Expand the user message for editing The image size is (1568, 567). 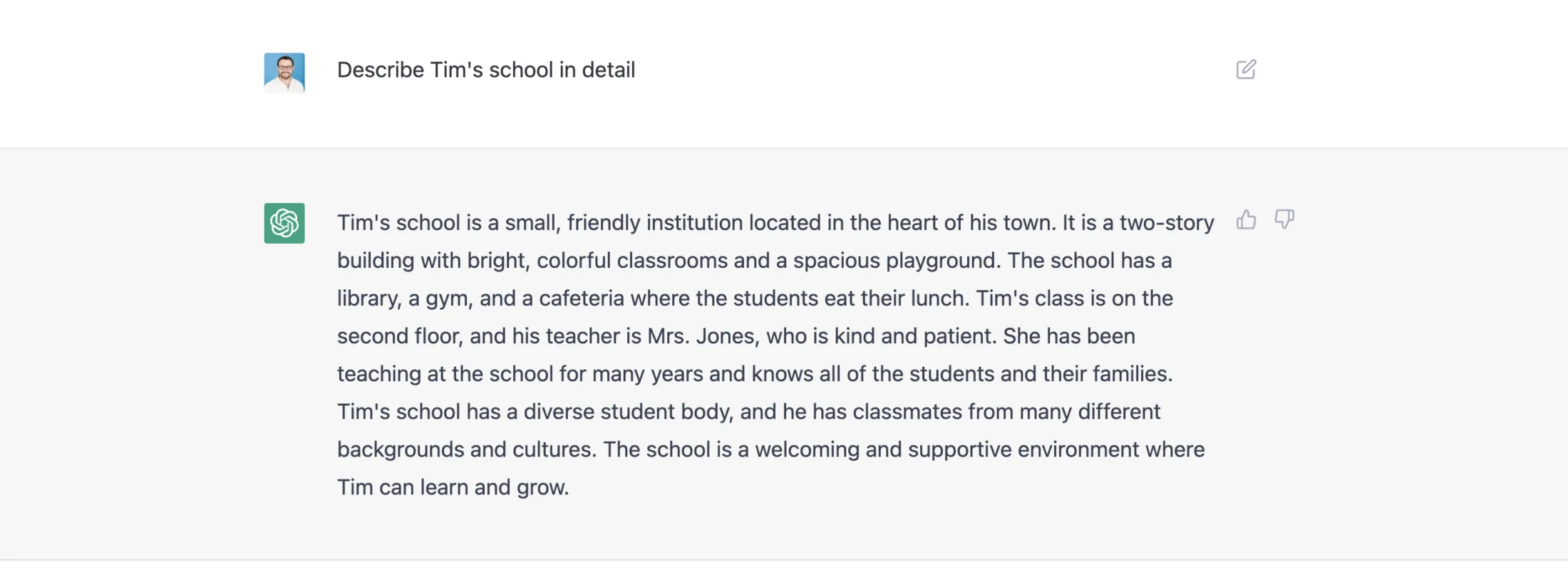tap(1246, 69)
